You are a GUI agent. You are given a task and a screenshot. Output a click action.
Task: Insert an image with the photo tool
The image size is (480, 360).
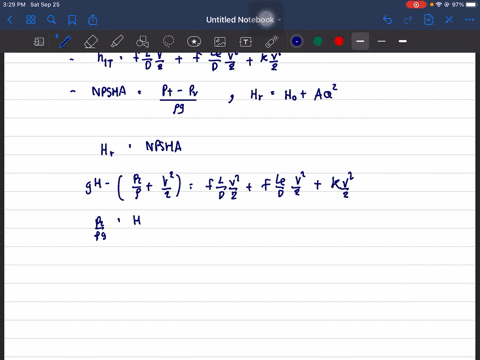coord(220,42)
